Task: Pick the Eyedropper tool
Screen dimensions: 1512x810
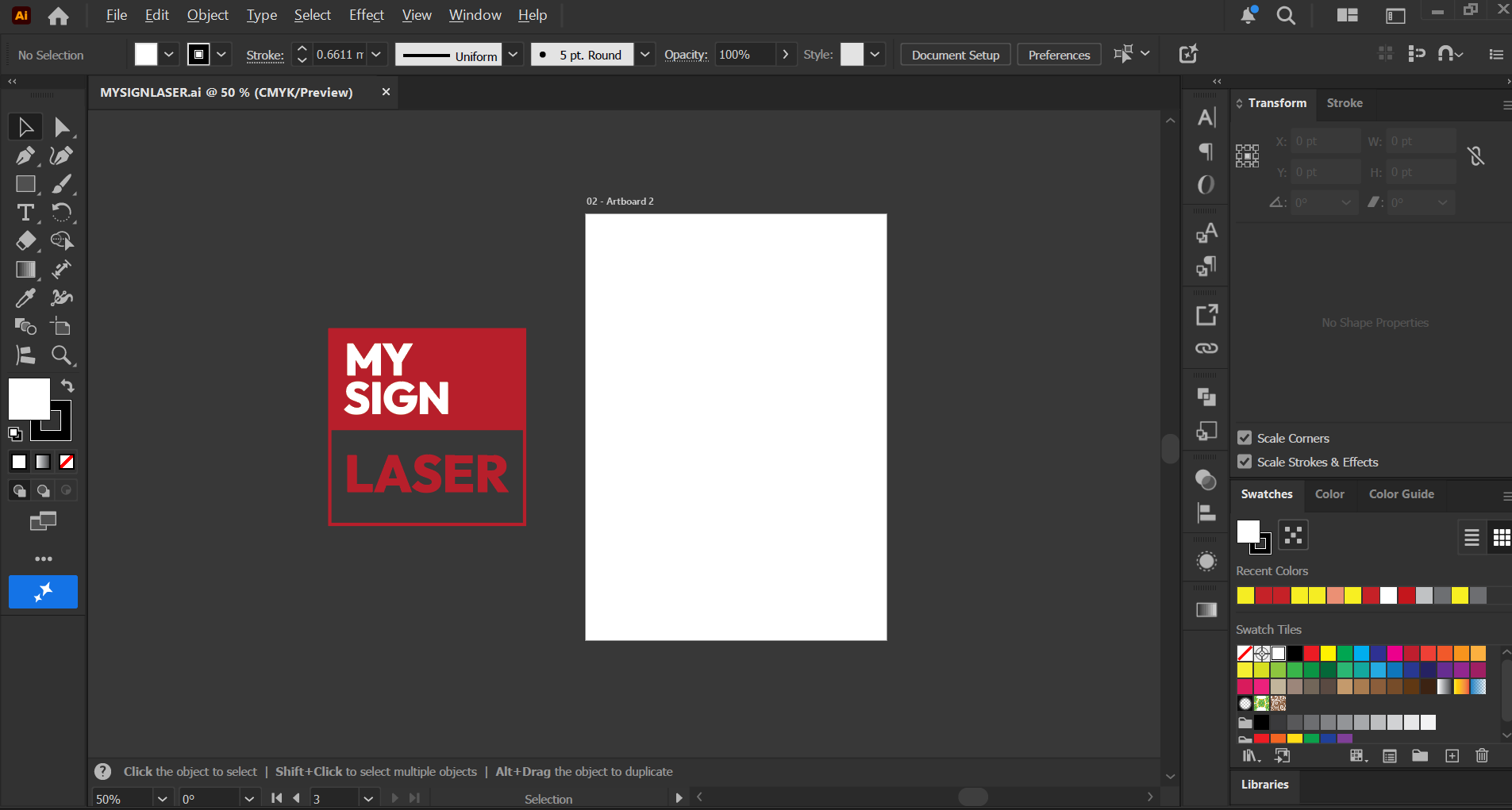Action: [25, 298]
